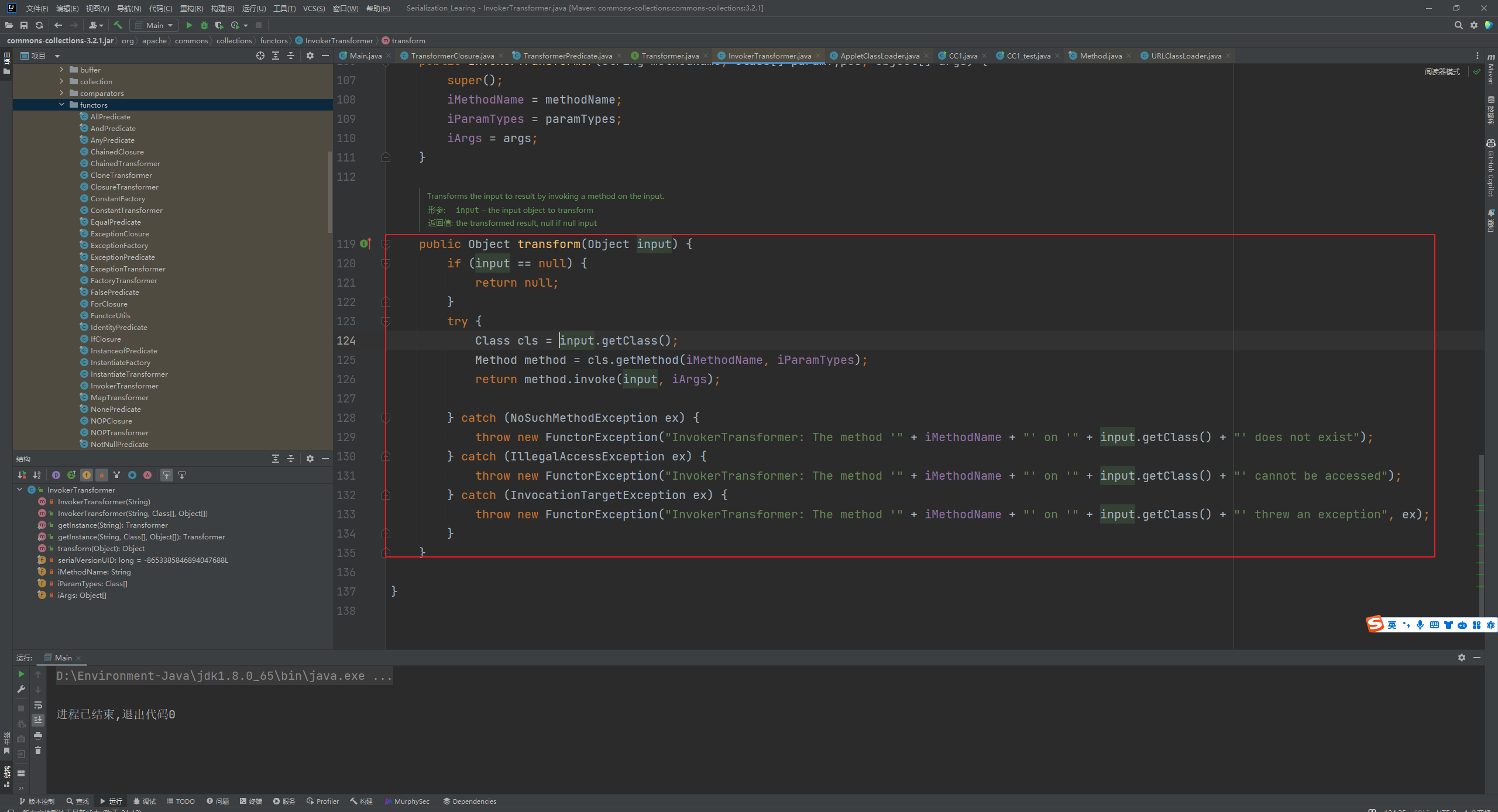Click the project tree vertical scrollbar
The image size is (1498, 812).
pos(330,193)
